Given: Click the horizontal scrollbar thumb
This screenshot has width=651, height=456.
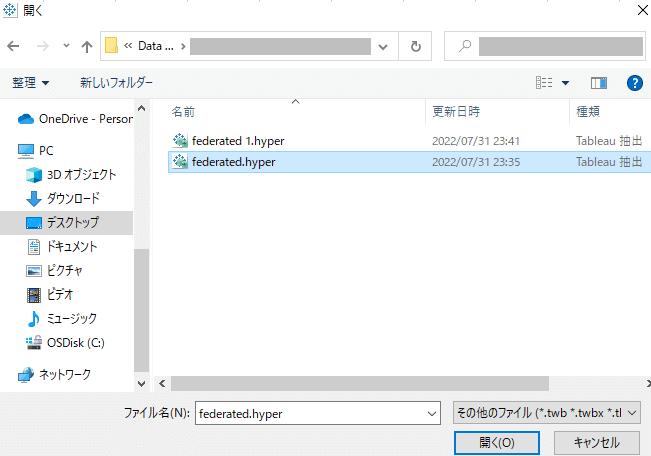Looking at the screenshot, I should click(360, 384).
